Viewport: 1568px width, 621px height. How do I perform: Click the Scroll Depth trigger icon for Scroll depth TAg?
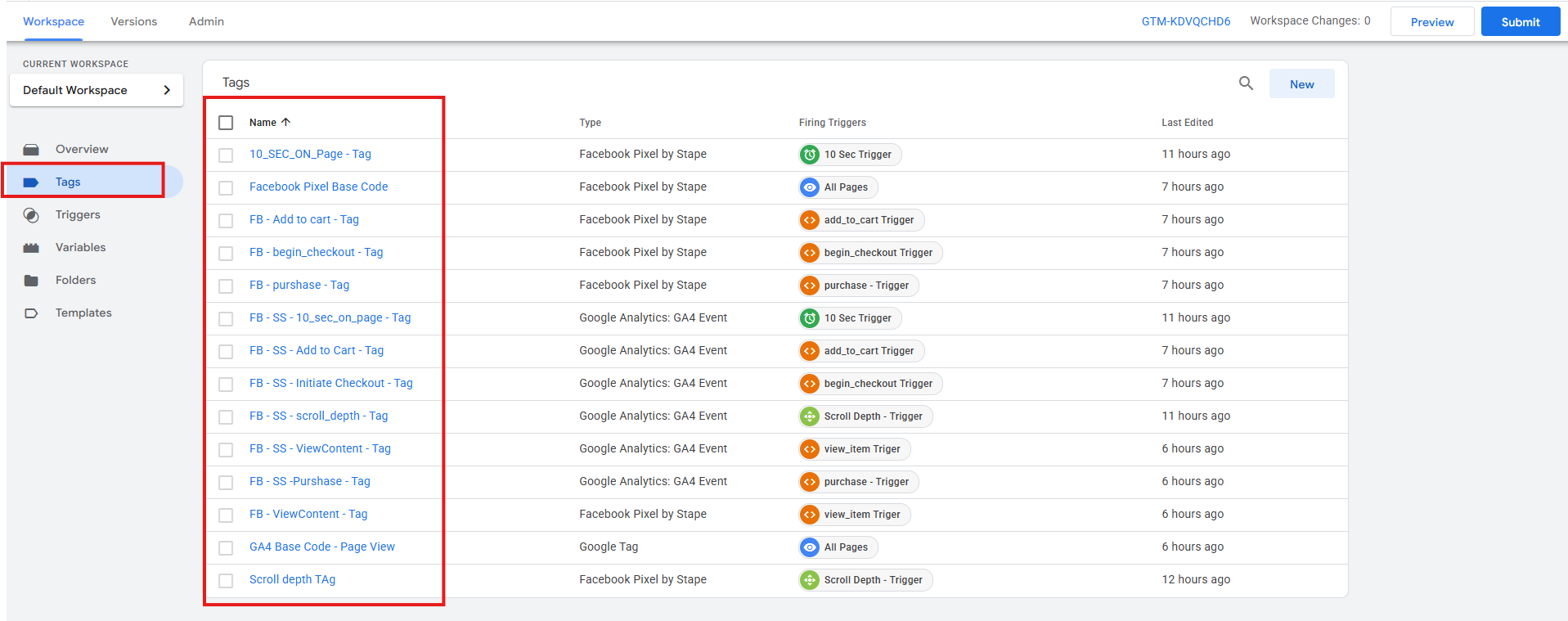coord(810,580)
